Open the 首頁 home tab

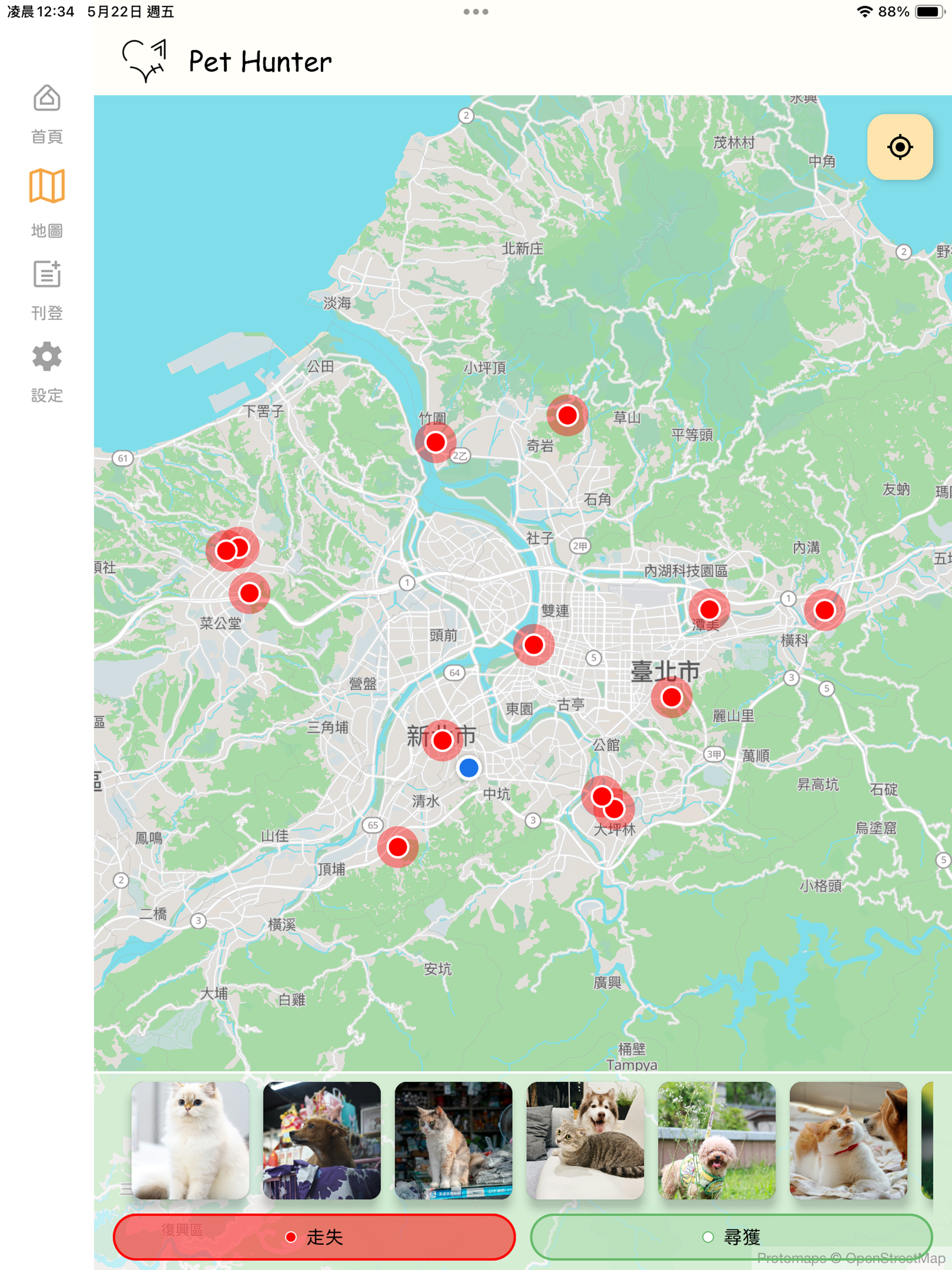[x=47, y=114]
